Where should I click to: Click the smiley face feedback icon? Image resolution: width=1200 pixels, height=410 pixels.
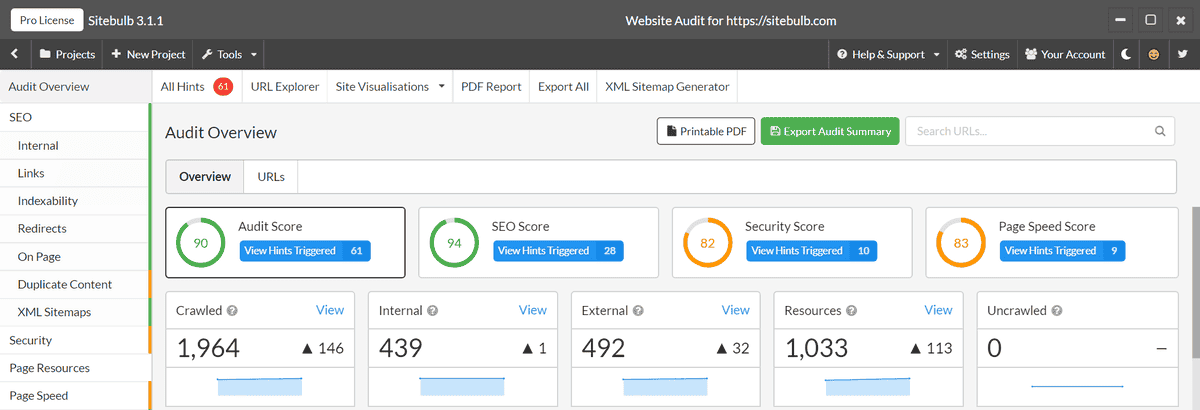pyautogui.click(x=1153, y=54)
